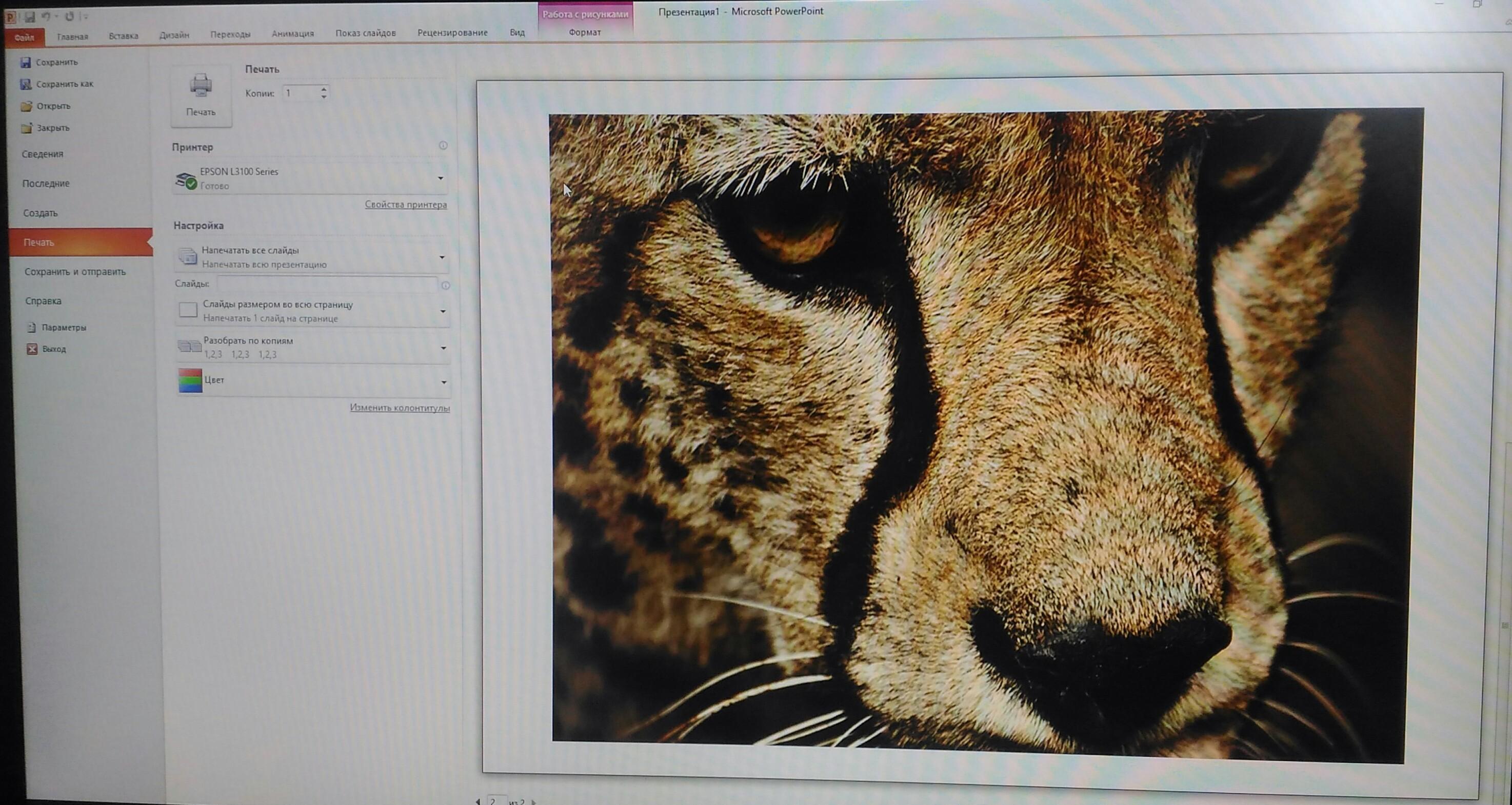Open Разобрать по копиям collation dropdown
This screenshot has width=1512, height=805.
click(x=443, y=348)
